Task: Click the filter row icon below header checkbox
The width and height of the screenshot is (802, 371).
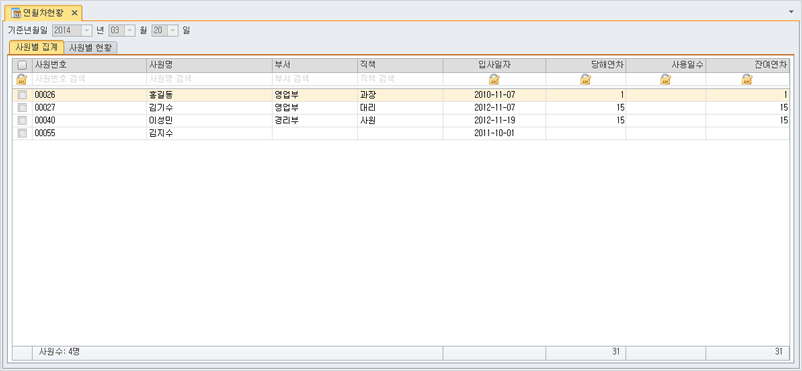Action: click(22, 79)
